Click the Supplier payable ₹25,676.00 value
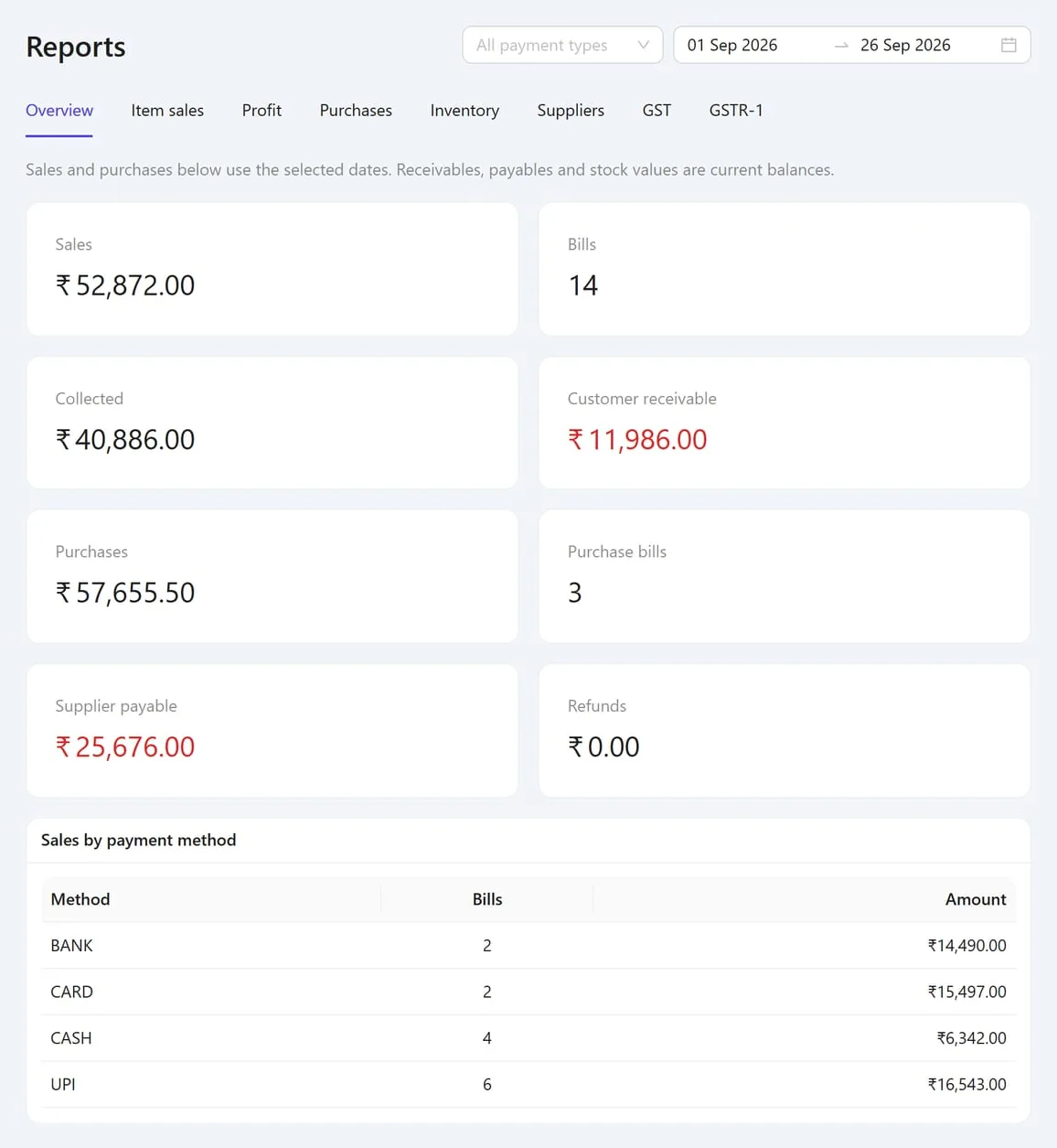Image resolution: width=1057 pixels, height=1148 pixels. point(125,747)
